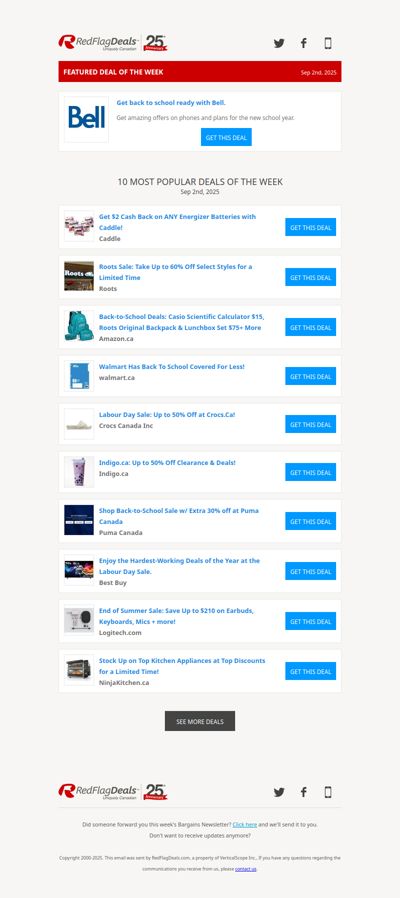Open the Twitter icon in footer

pos(279,792)
